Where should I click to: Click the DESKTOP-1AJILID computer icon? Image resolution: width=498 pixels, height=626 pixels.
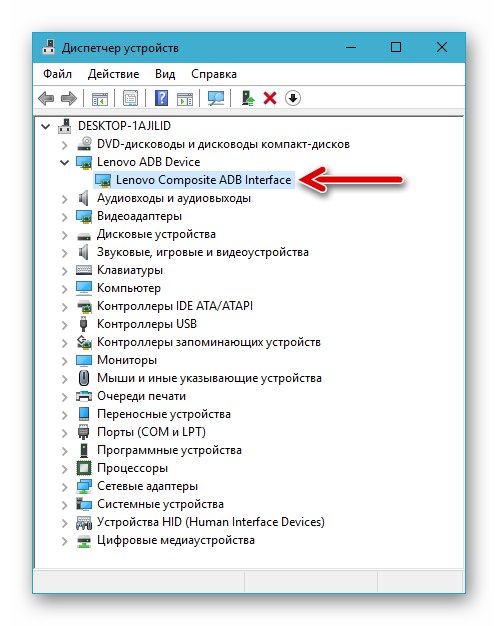[x=65, y=126]
